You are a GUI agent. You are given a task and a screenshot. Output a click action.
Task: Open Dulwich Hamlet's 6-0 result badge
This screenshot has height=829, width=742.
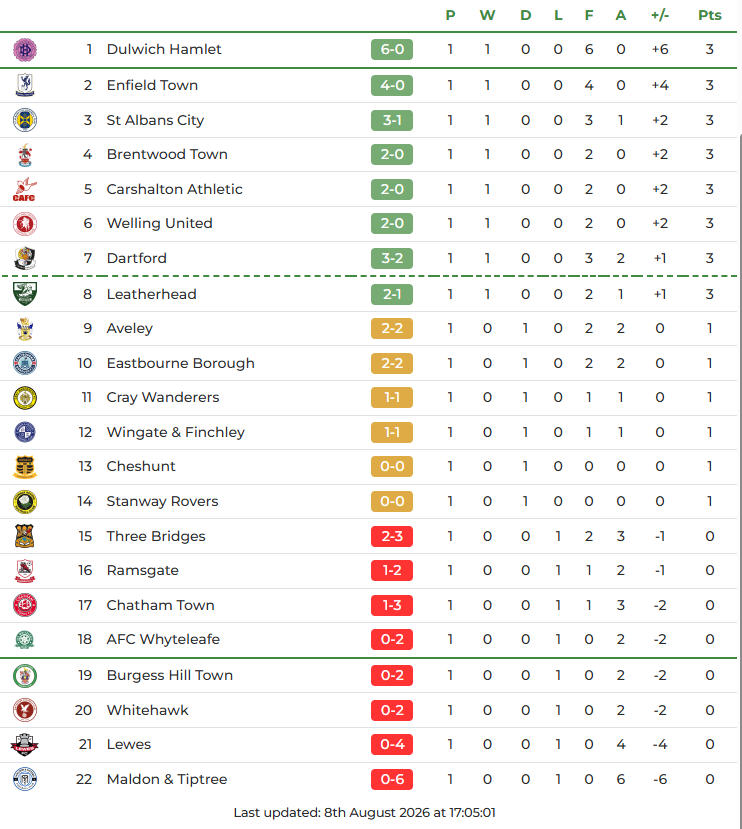[x=392, y=50]
